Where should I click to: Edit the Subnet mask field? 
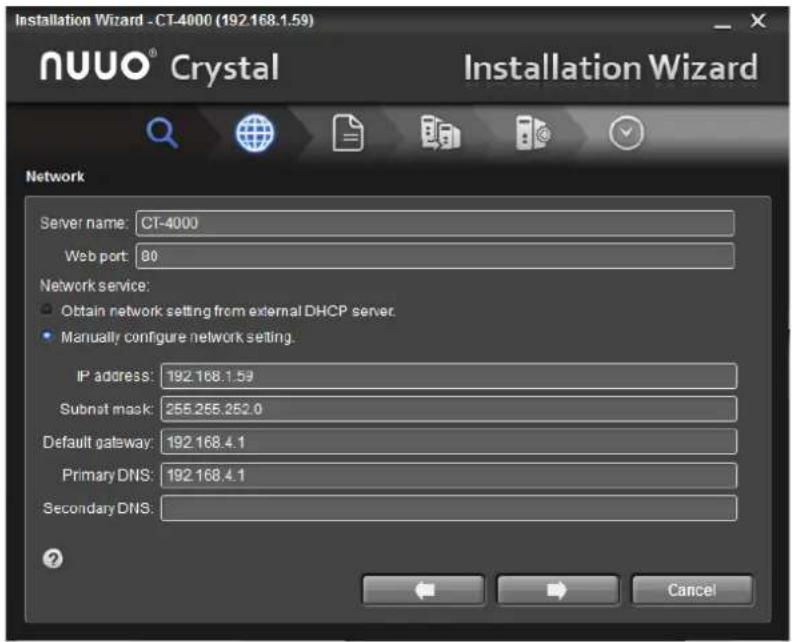tap(449, 409)
